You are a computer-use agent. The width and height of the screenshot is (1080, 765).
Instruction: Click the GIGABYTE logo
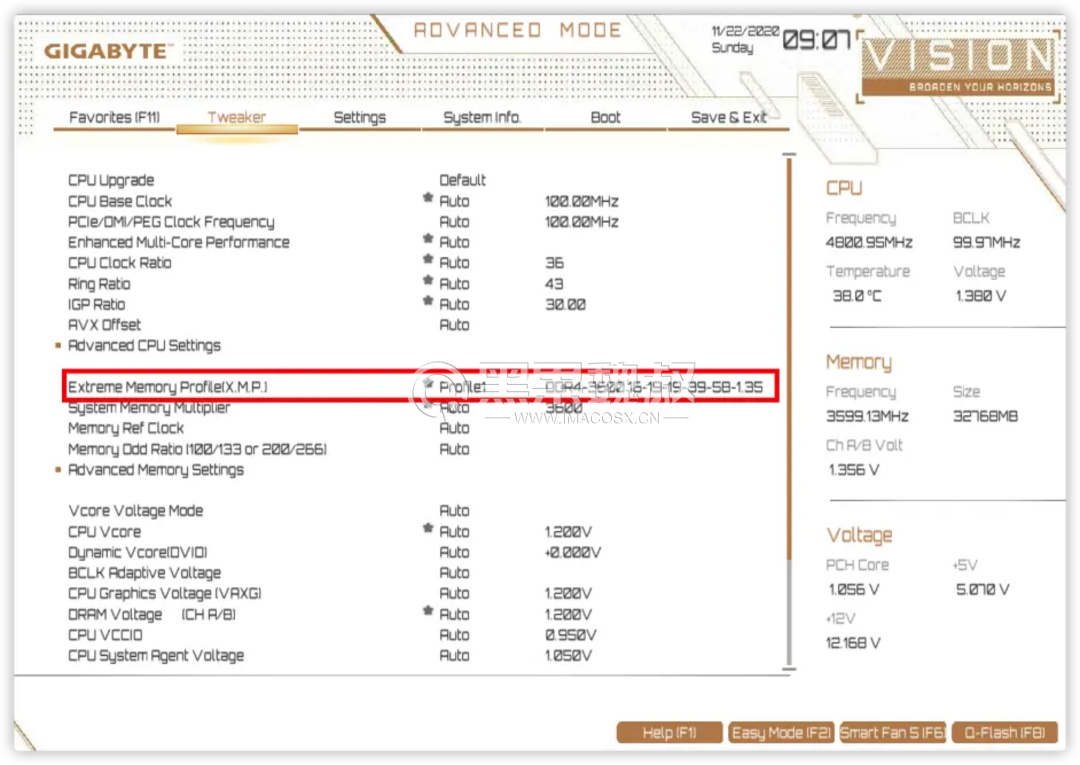(107, 52)
